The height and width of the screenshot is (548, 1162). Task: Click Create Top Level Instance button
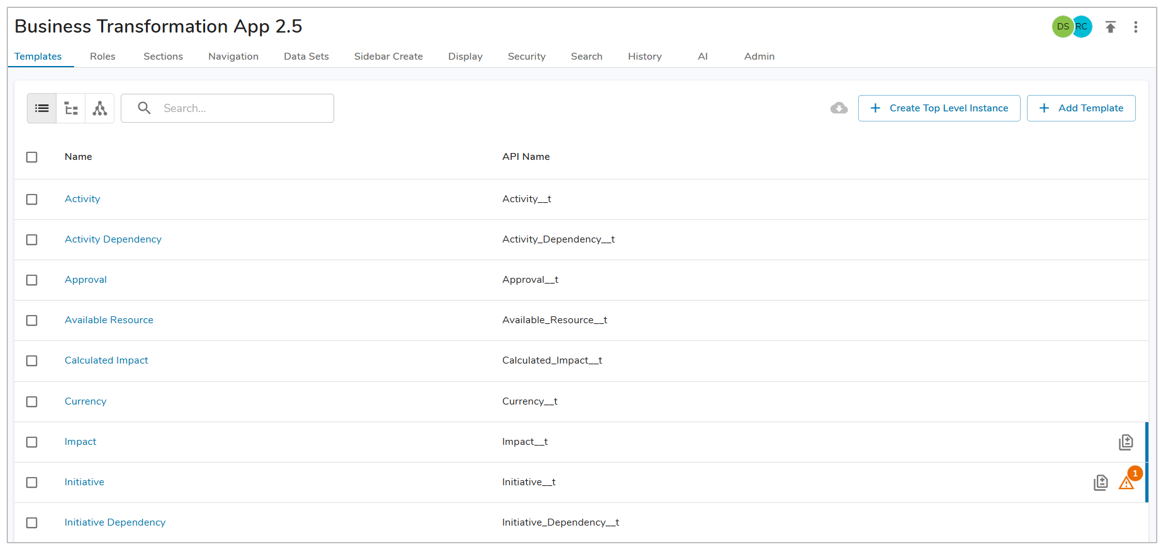point(939,108)
